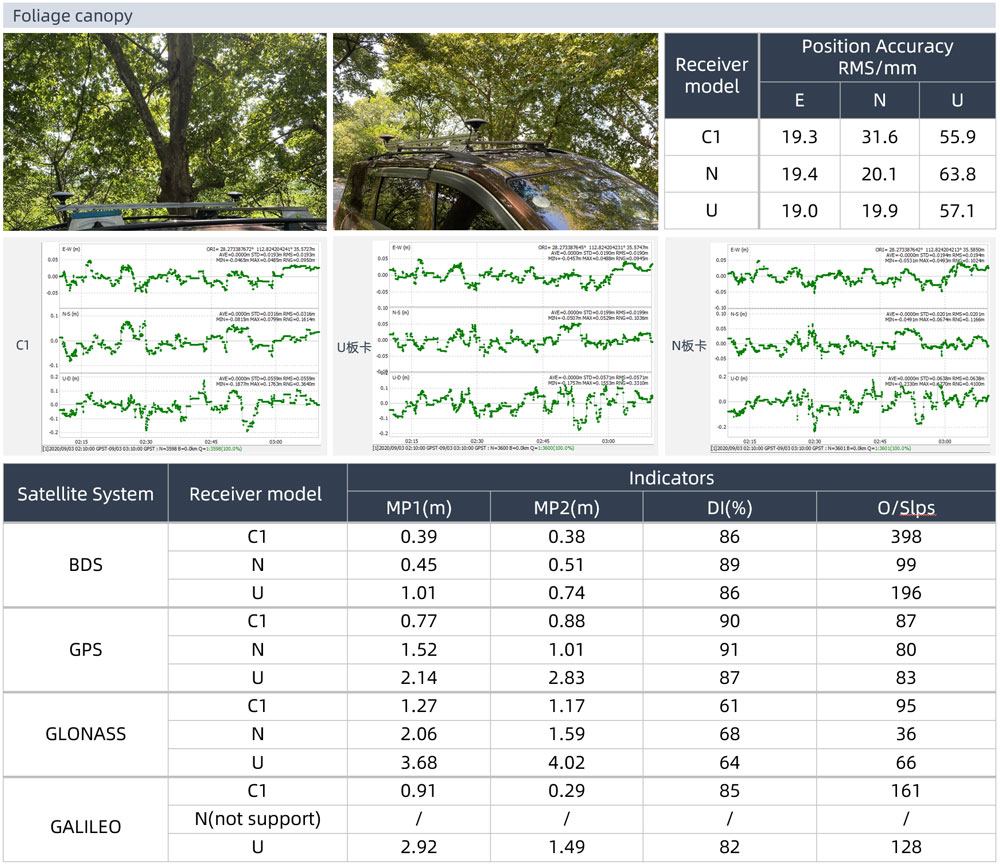Select the 19.4 cell in accuracy table
Viewport: 1000px width, 866px height.
[x=799, y=174]
